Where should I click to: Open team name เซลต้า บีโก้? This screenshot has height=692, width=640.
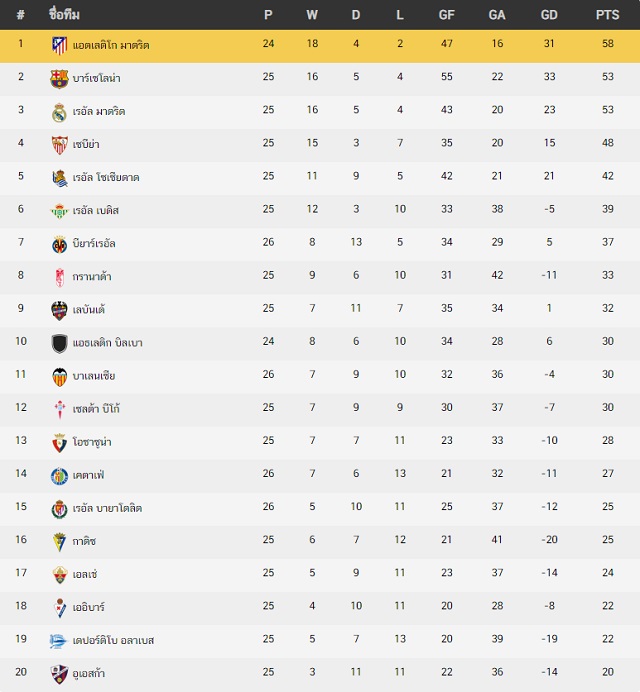tap(96, 409)
